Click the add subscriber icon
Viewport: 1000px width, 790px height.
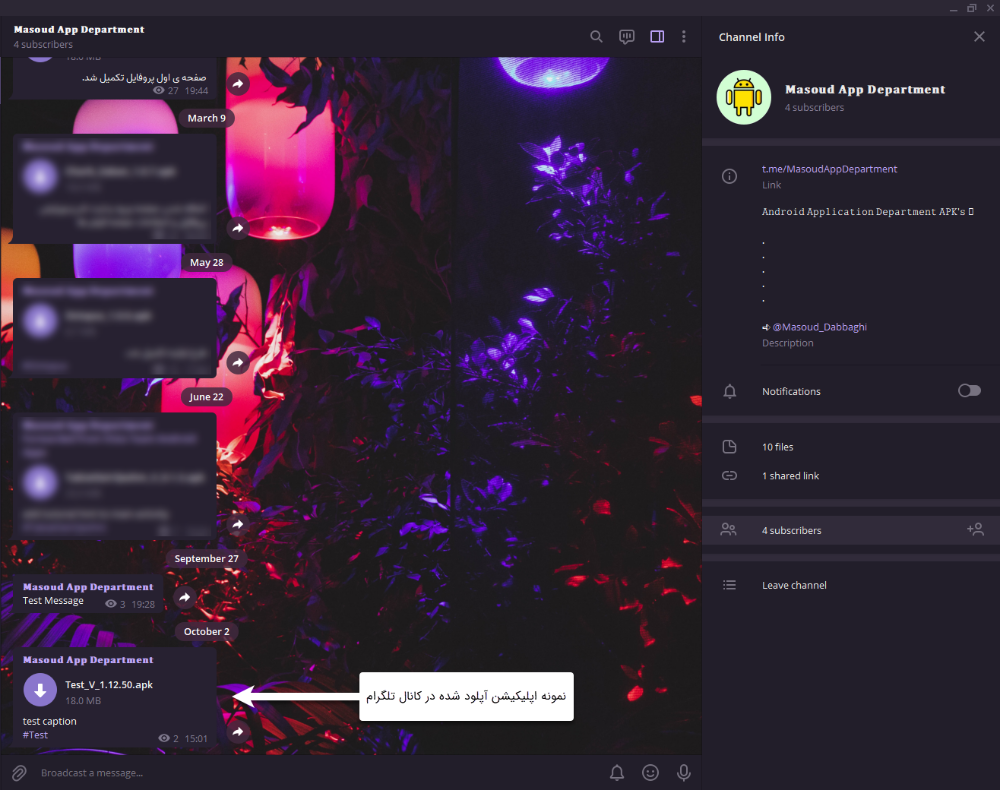(x=975, y=529)
